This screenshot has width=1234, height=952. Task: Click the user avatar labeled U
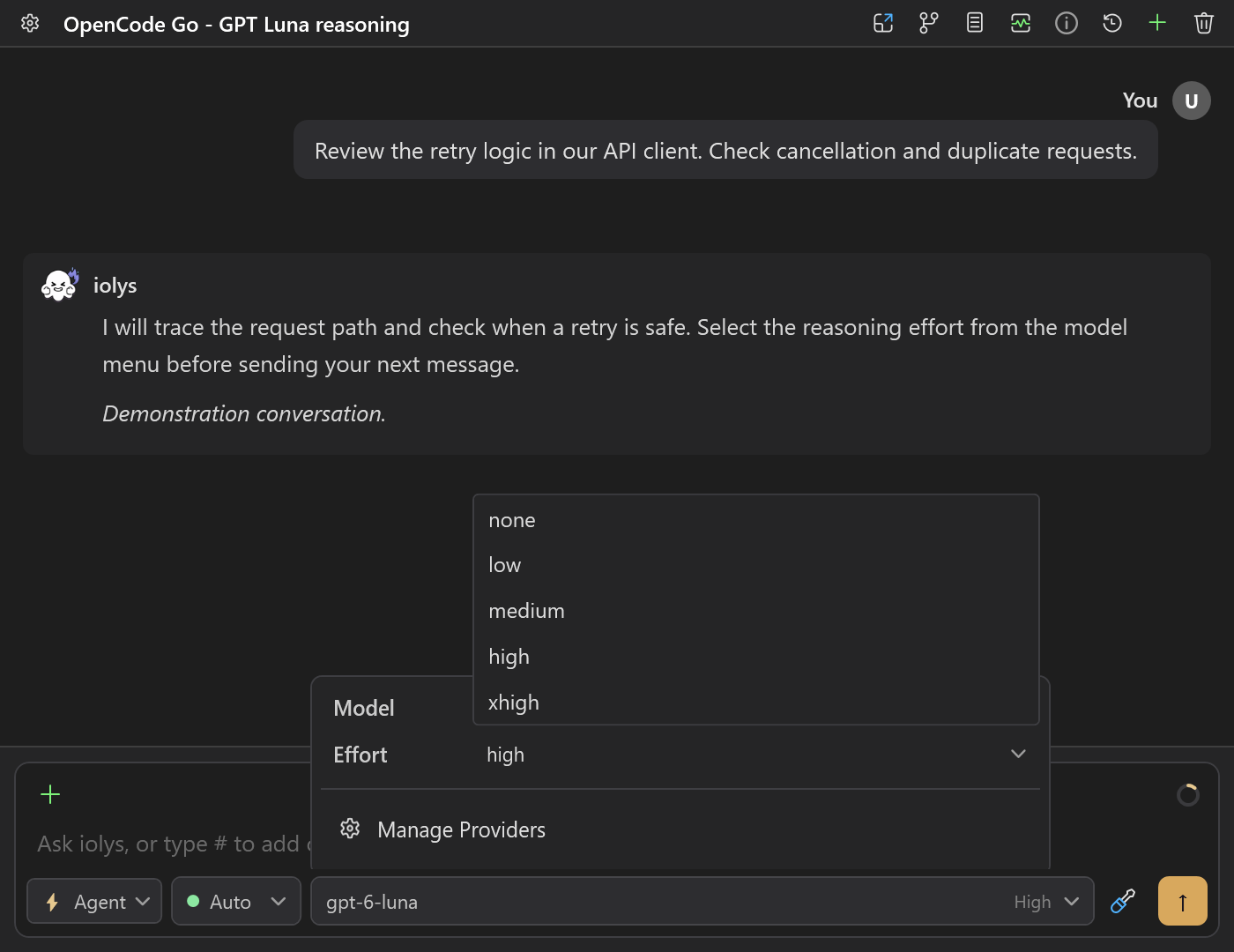click(x=1192, y=100)
